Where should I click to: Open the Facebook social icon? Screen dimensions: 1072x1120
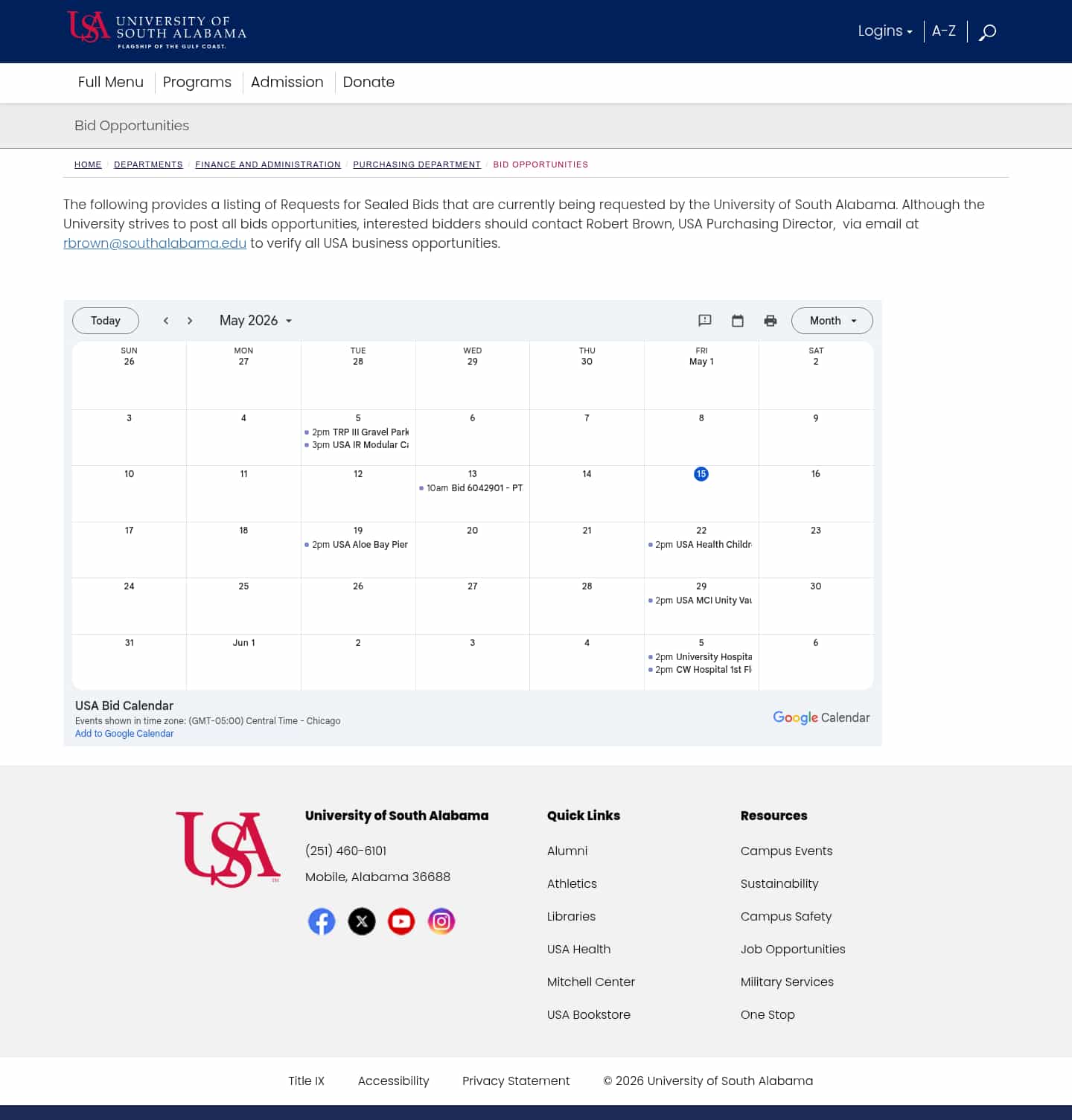322,921
